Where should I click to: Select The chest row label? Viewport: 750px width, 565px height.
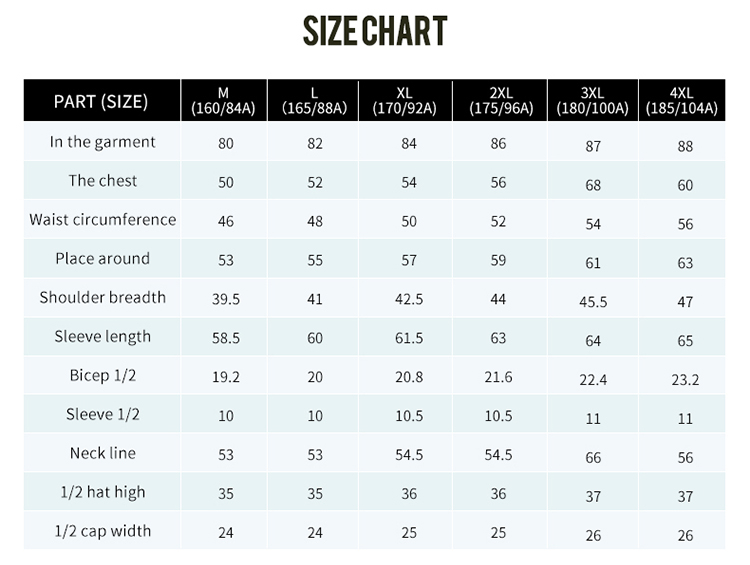(103, 181)
